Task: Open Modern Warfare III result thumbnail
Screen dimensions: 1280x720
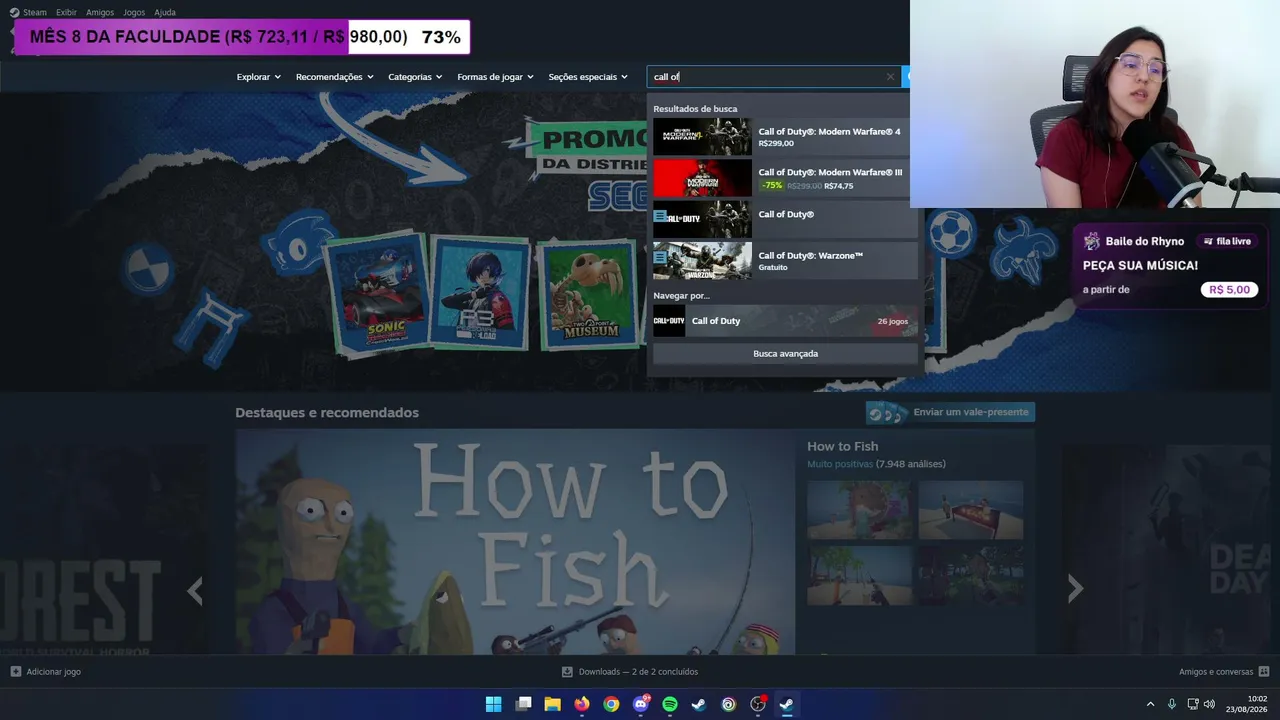Action: coord(702,178)
